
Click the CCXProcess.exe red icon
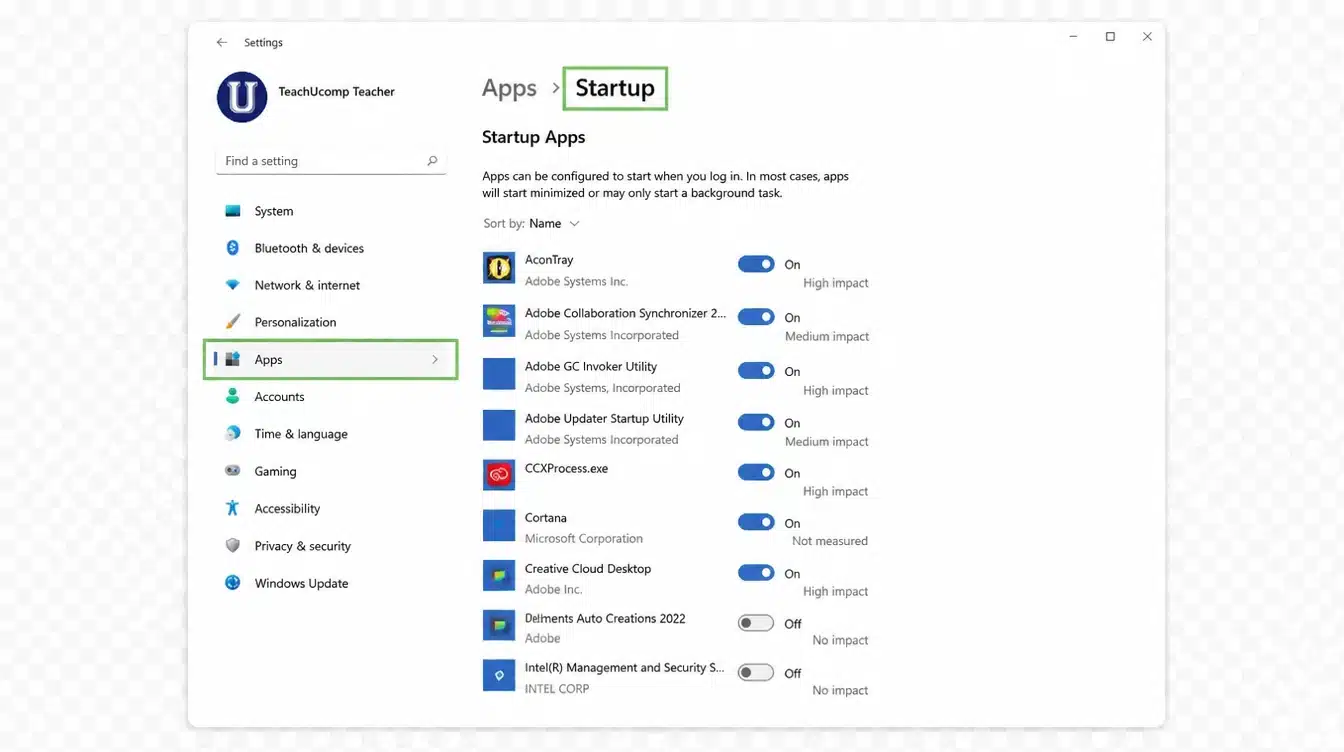pos(499,475)
